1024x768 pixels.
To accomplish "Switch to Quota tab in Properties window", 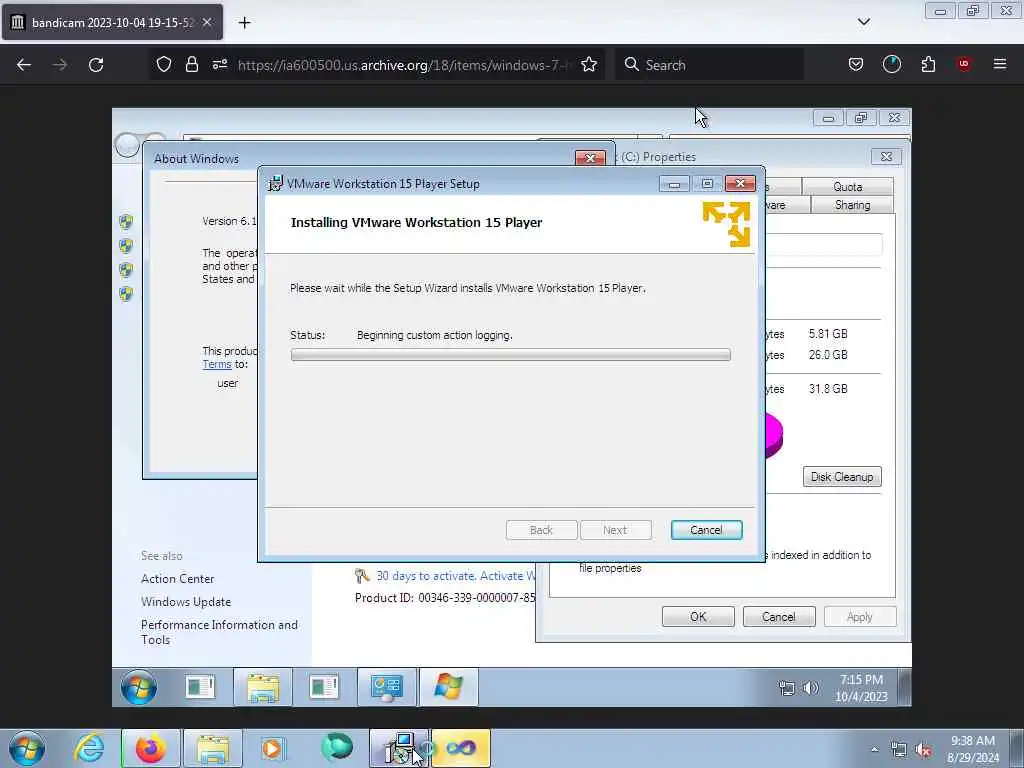I will pos(848,187).
